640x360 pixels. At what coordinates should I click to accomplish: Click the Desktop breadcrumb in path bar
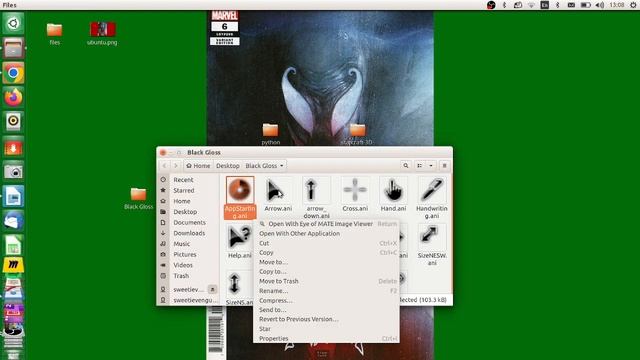(x=228, y=166)
